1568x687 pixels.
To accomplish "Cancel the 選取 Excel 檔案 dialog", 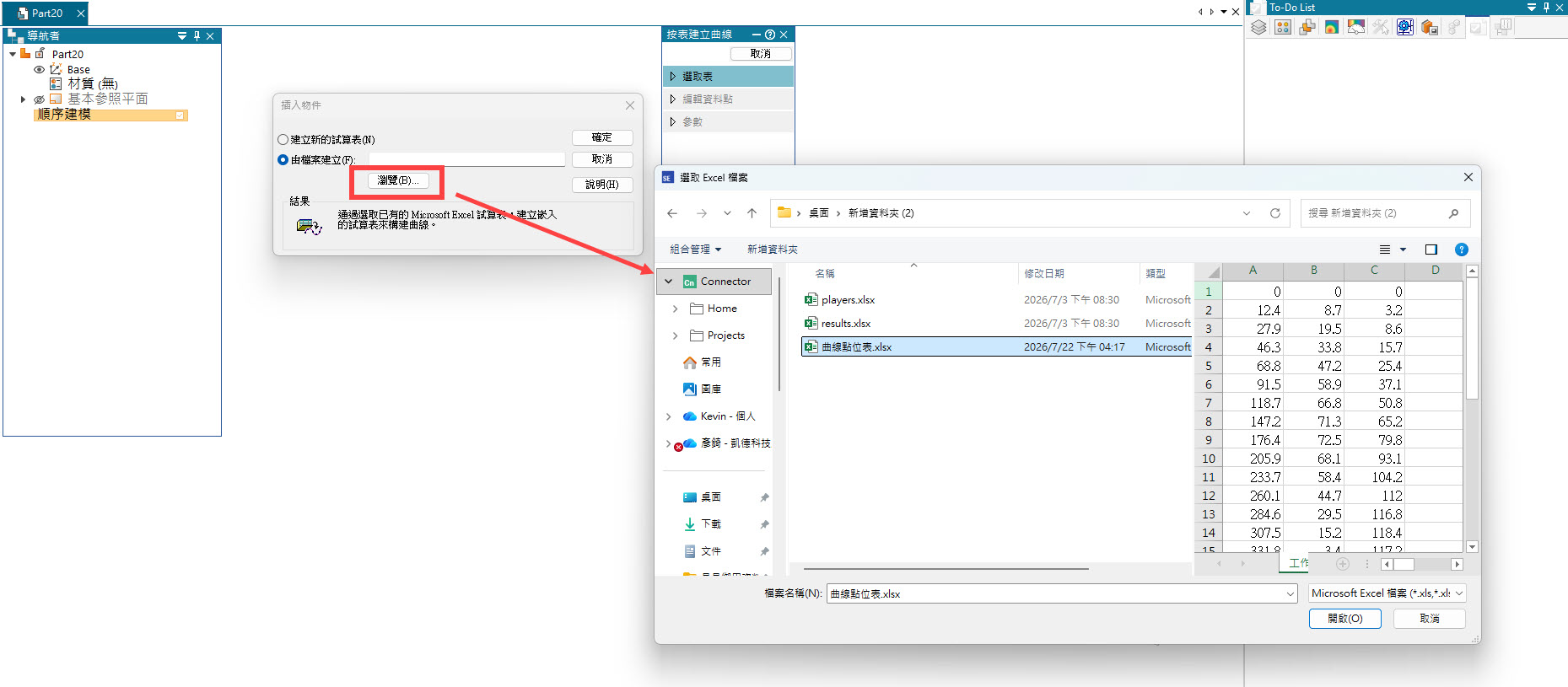I will (1430, 619).
